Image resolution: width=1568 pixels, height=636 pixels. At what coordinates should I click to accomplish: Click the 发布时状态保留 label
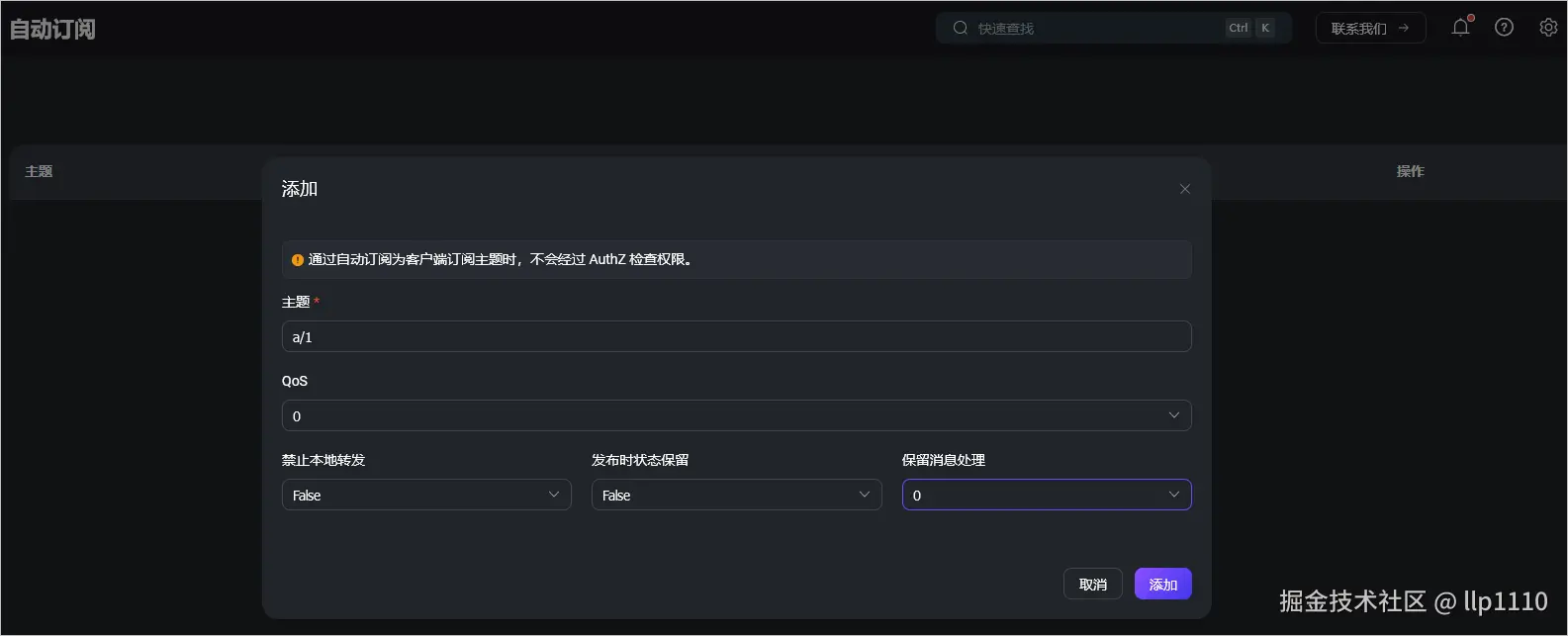pos(640,460)
